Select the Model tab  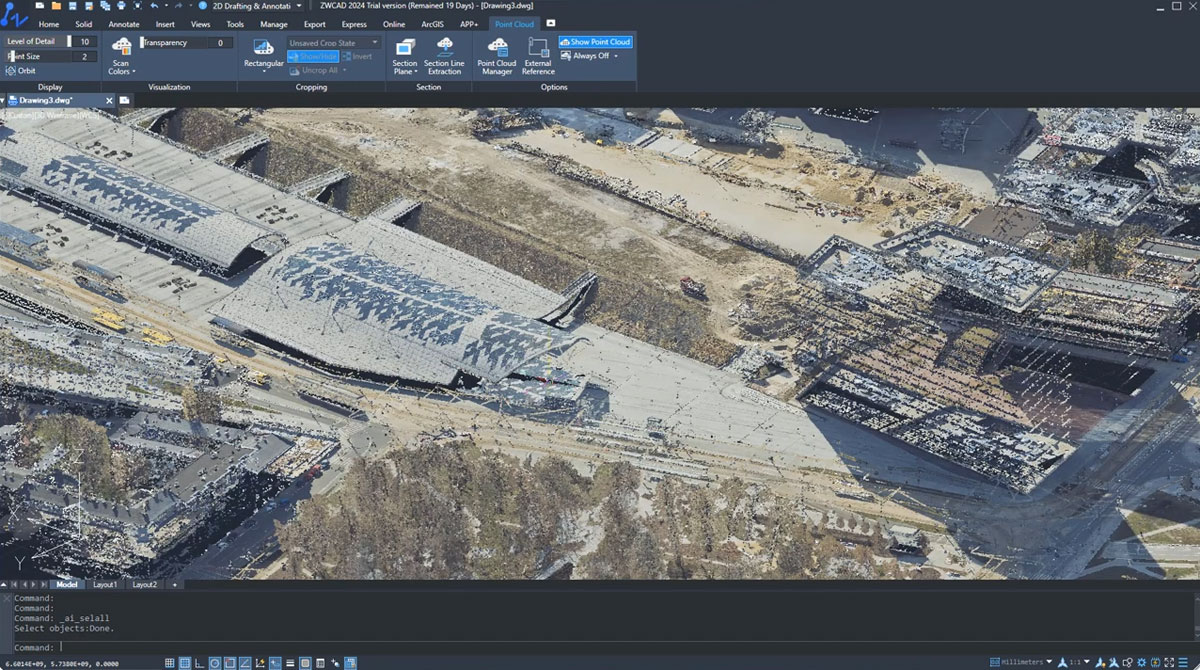click(66, 585)
